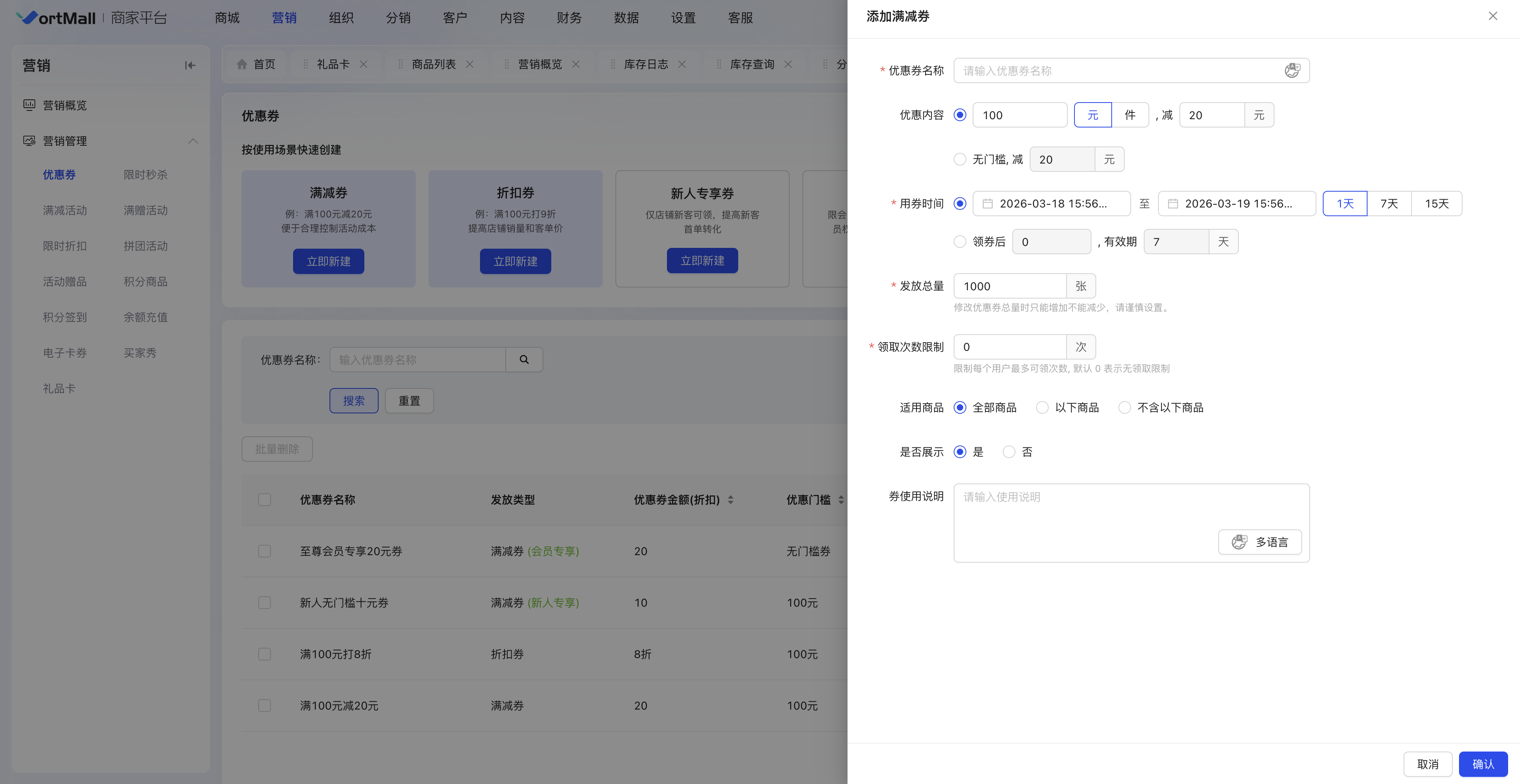Select the 无门槛 discount radio button
Screen dimensions: 1520x784
coord(960,159)
